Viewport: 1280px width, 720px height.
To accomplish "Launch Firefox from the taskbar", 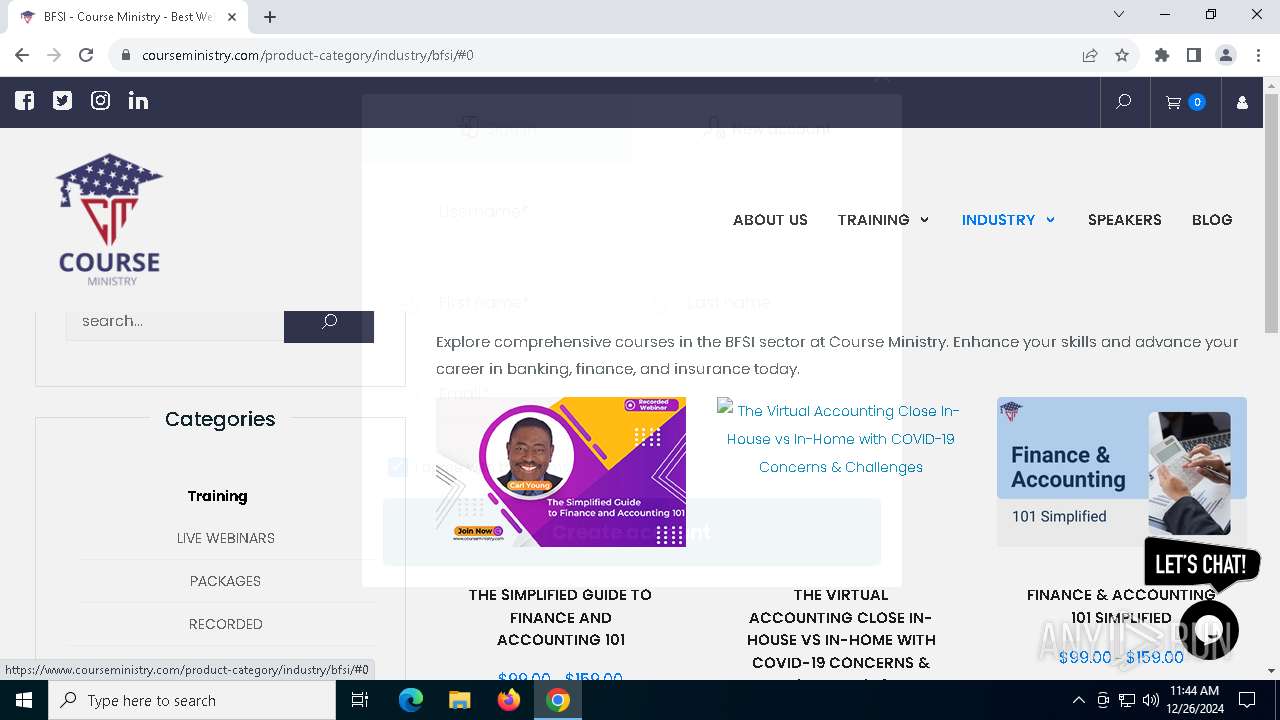I will [x=508, y=700].
